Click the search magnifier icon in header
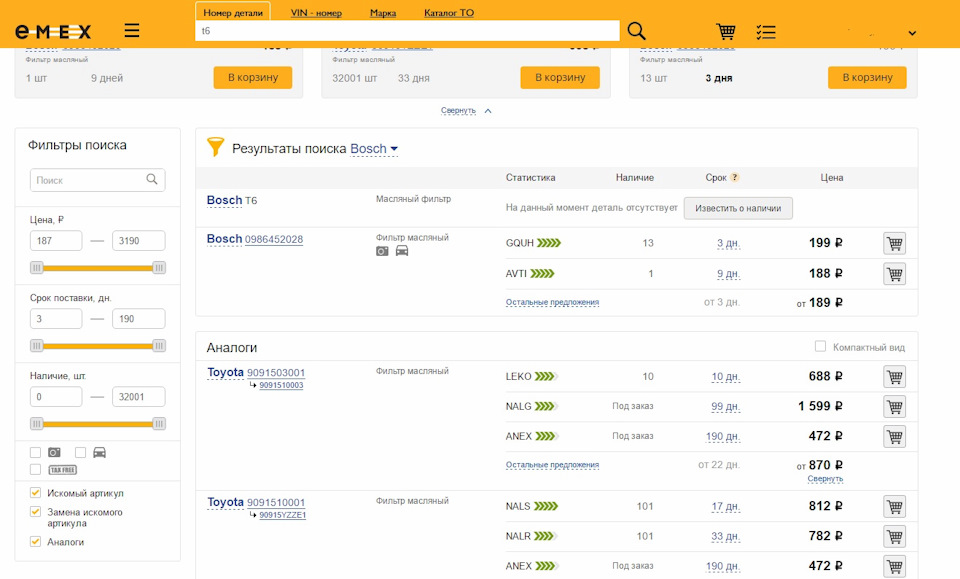This screenshot has width=960, height=579. (637, 31)
